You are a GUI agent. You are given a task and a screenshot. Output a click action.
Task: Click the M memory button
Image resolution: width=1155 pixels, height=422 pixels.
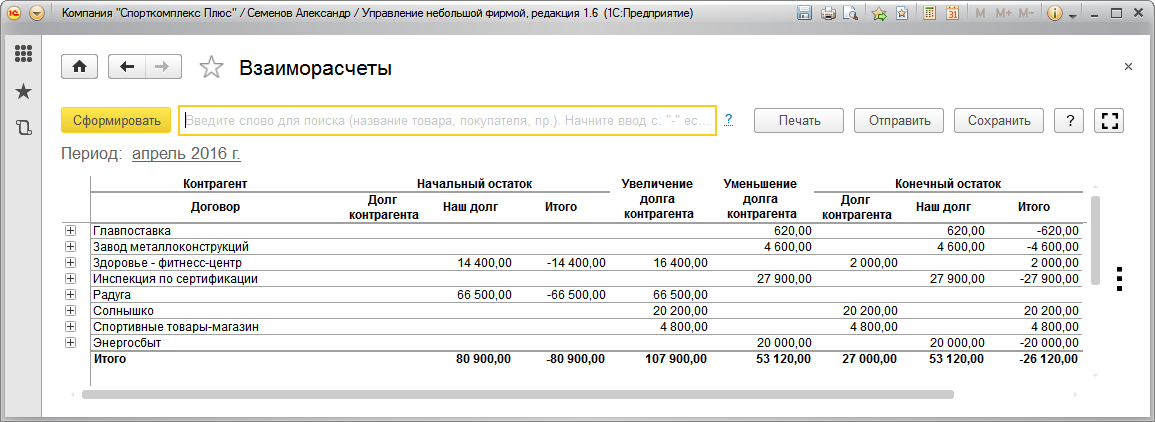tap(980, 13)
